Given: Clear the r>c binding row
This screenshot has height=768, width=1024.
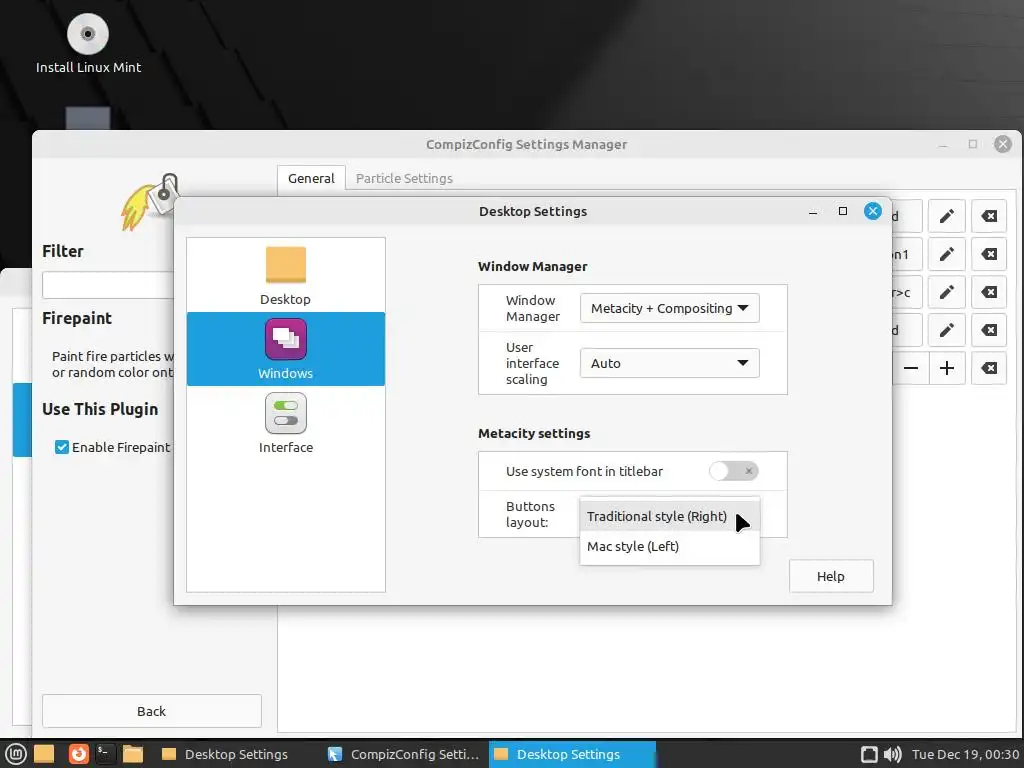Looking at the screenshot, I should pos(989,292).
